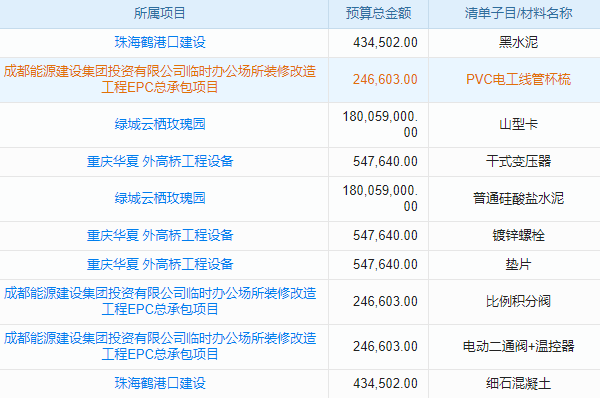Click the 180,059,000.00 amount beside 山型卡

point(380,124)
